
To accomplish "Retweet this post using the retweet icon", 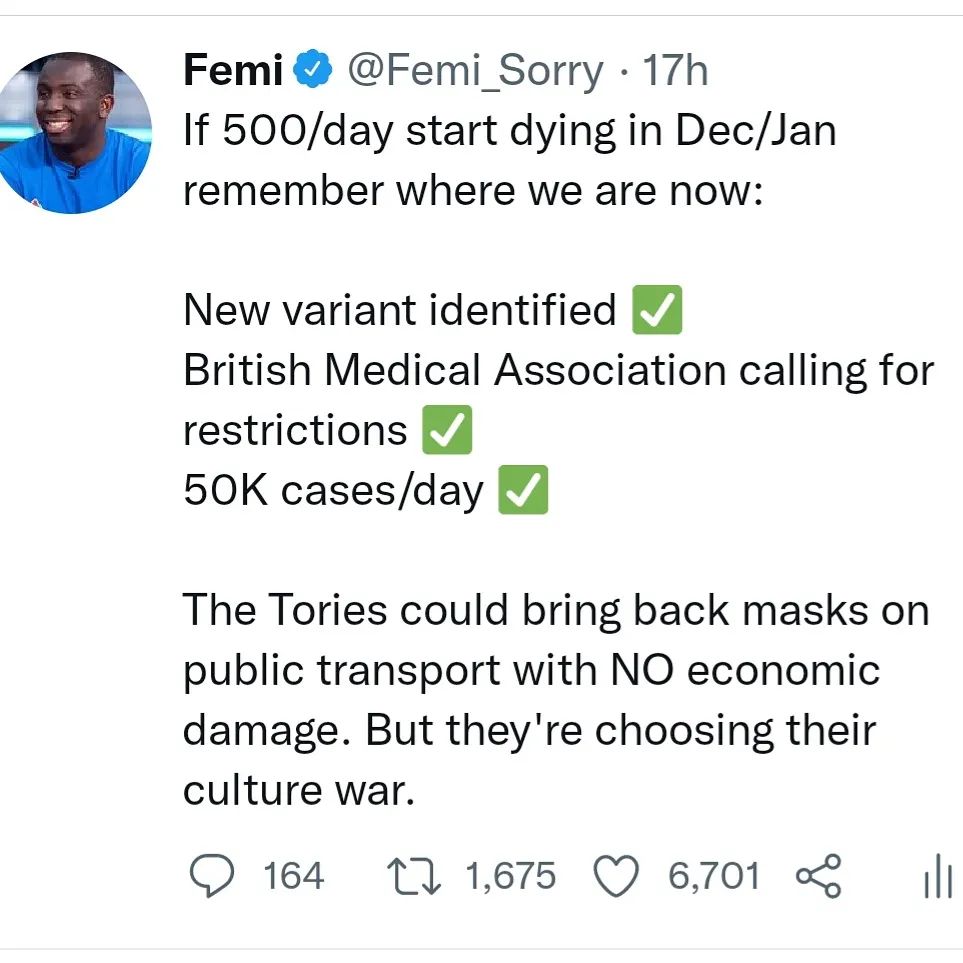I will (414, 876).
